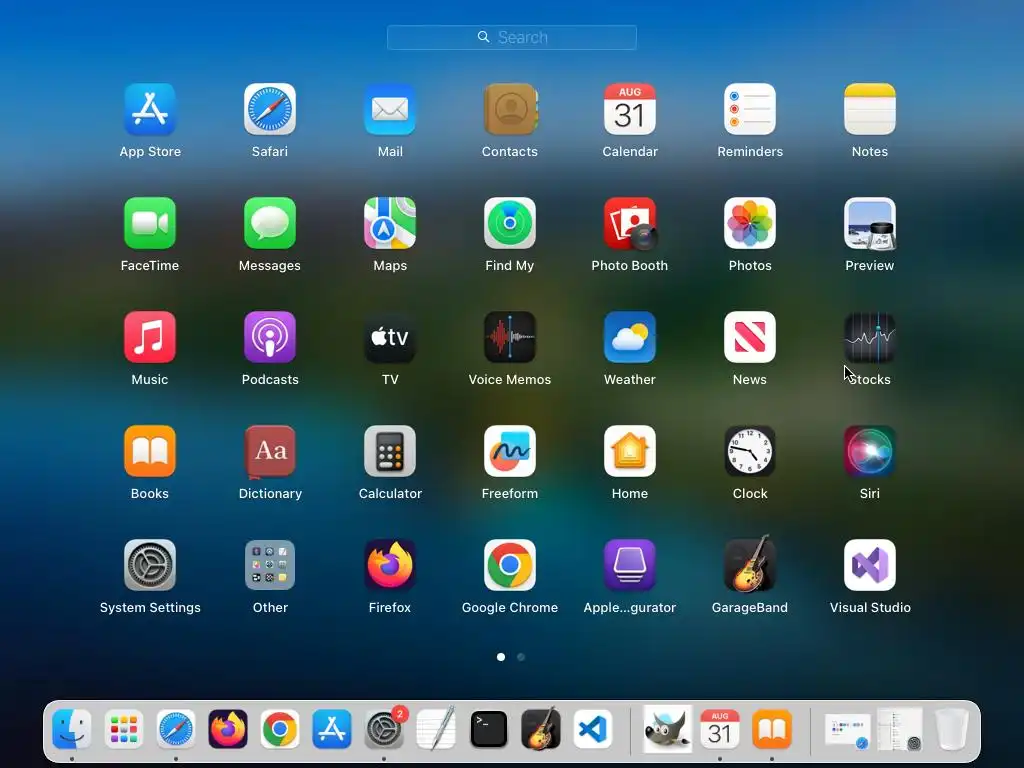
Task: Open Firefox from the Dock
Action: (228, 729)
